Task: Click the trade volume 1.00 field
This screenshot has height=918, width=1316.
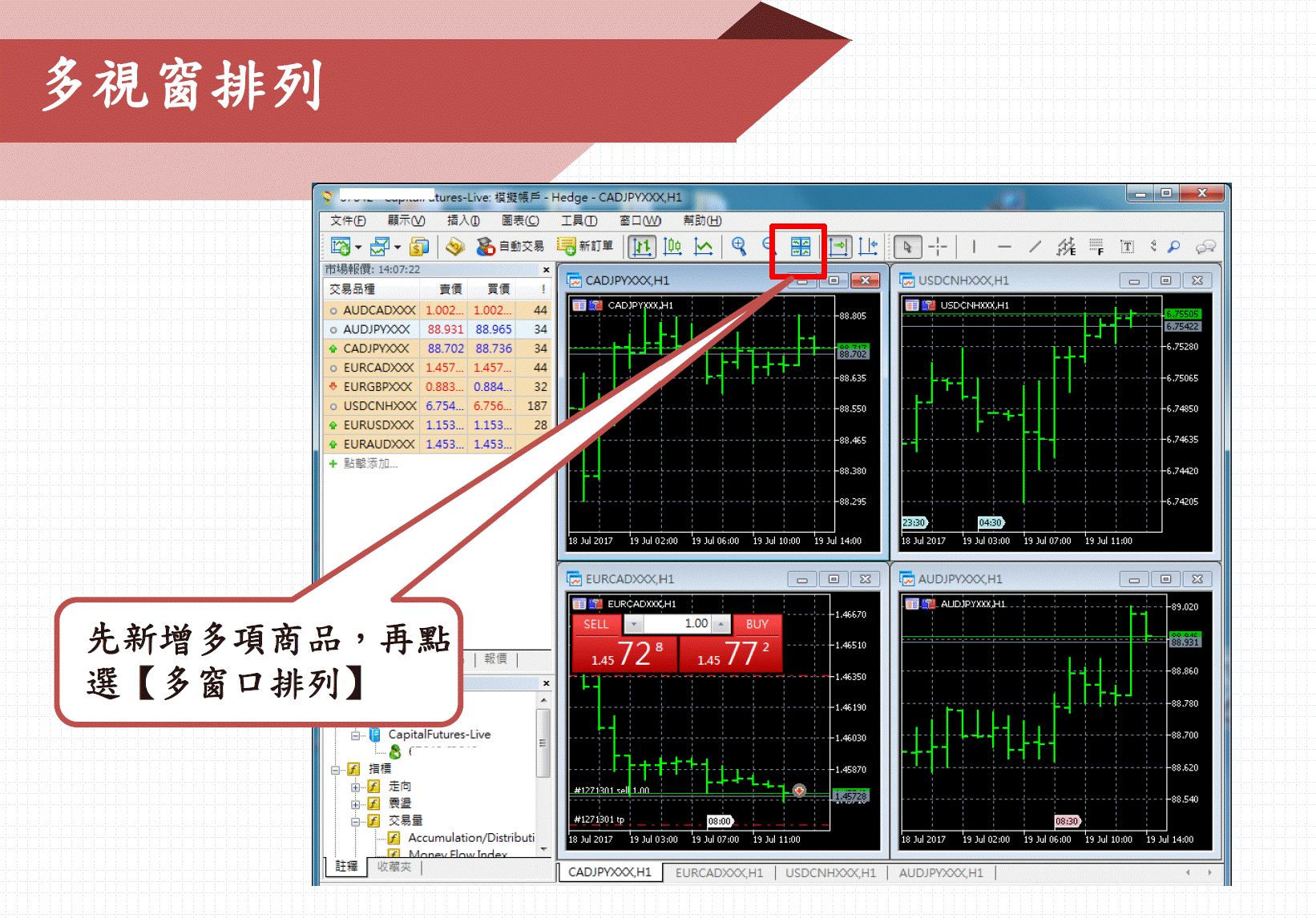Action: (678, 624)
